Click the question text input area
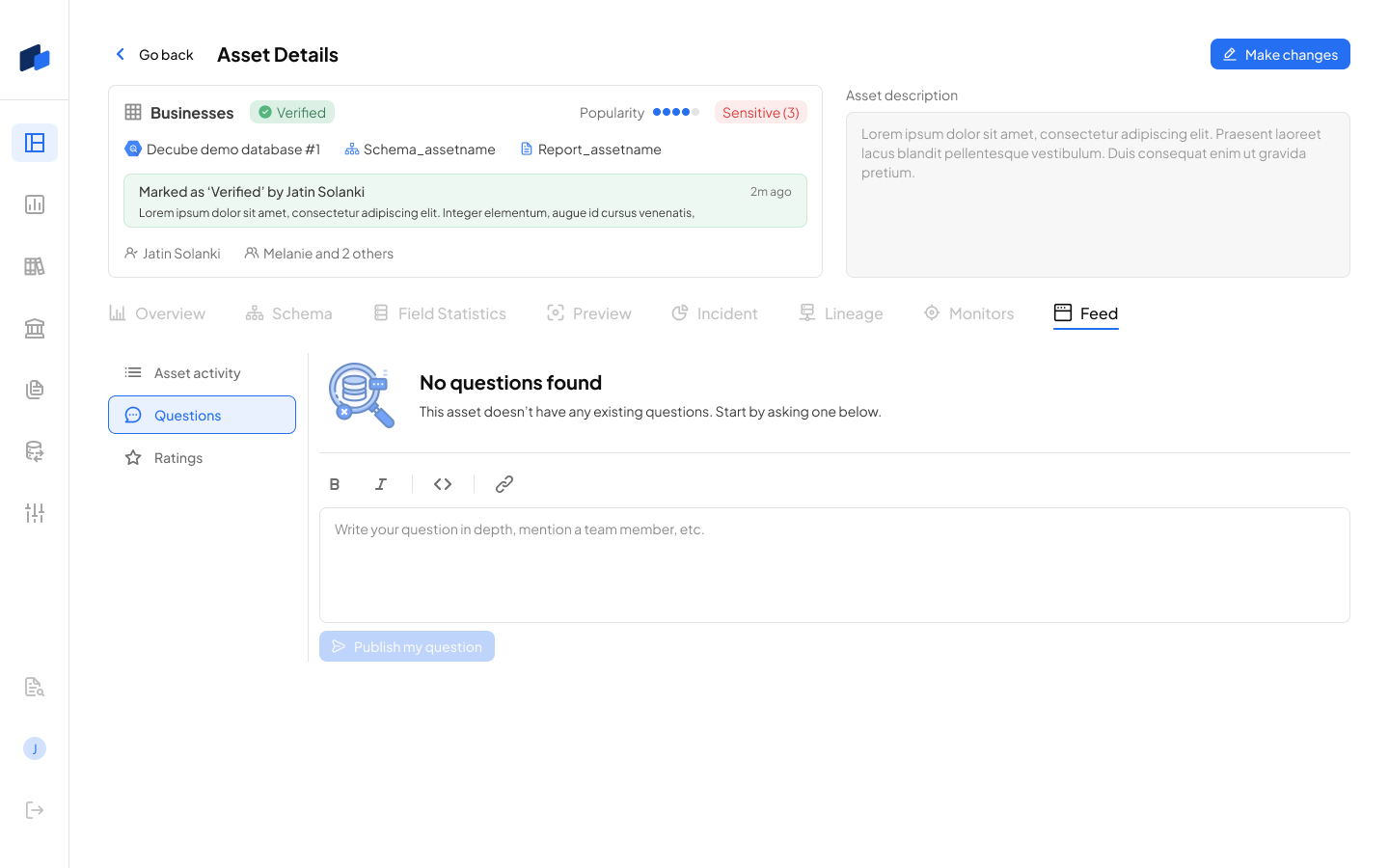The width and height of the screenshot is (1389, 868). coord(834,565)
